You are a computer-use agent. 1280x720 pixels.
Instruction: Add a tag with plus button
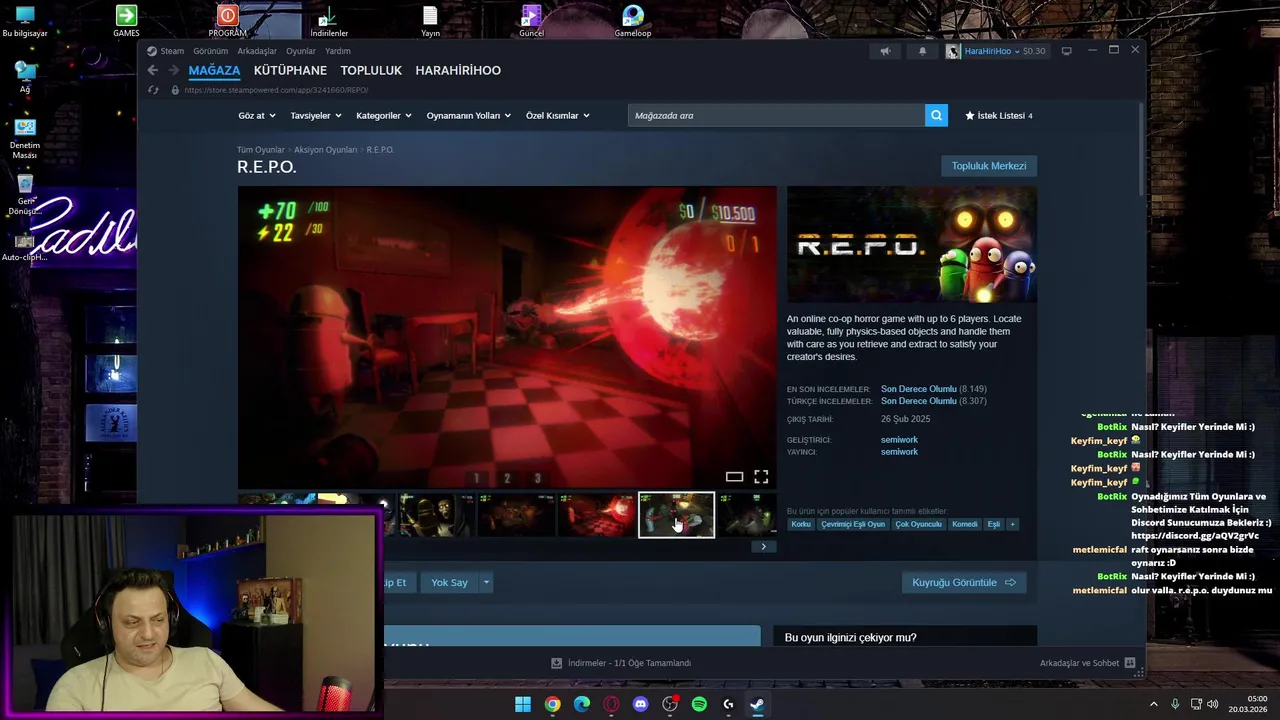click(1012, 524)
